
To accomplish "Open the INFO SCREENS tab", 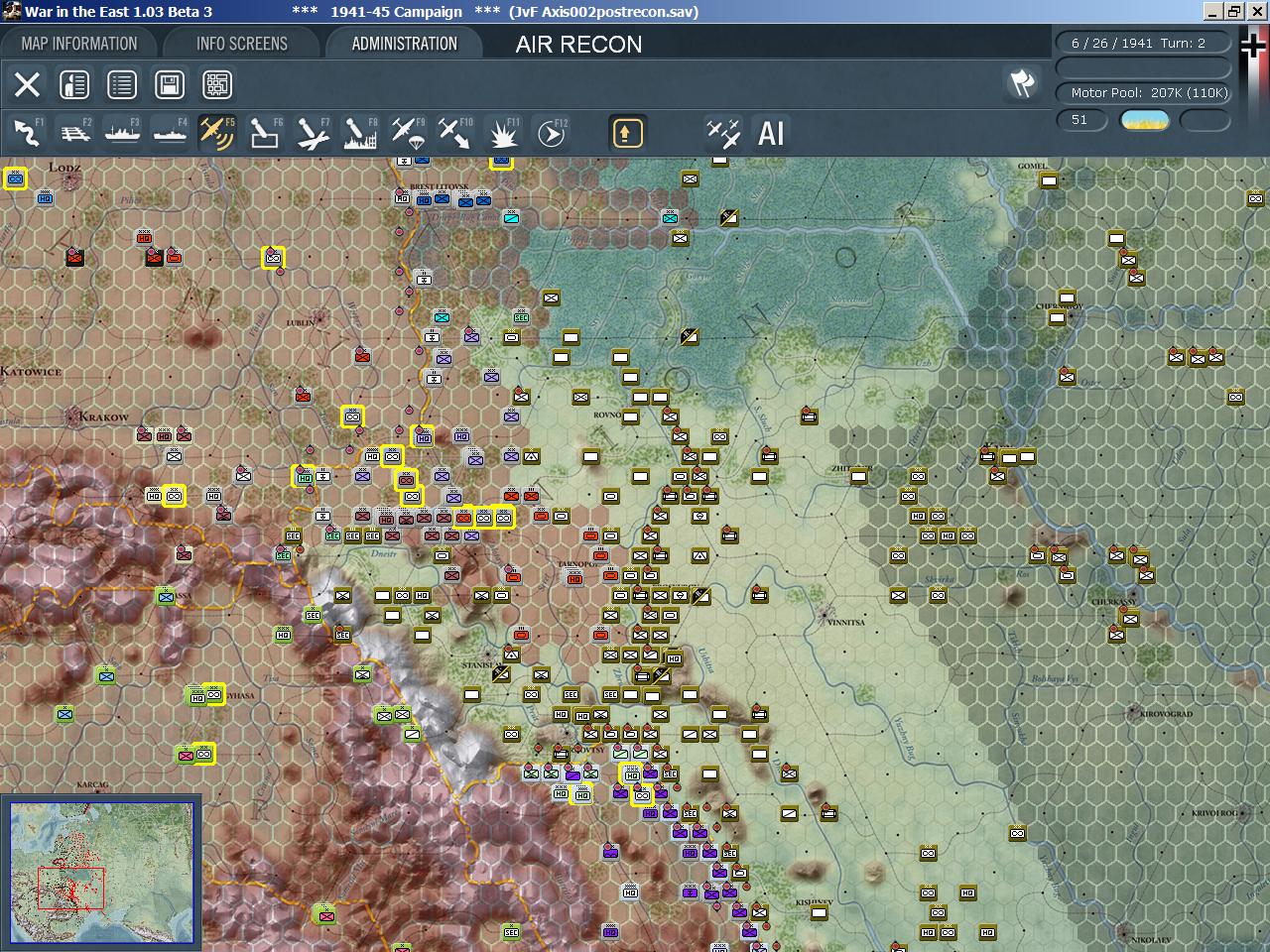I will point(241,44).
